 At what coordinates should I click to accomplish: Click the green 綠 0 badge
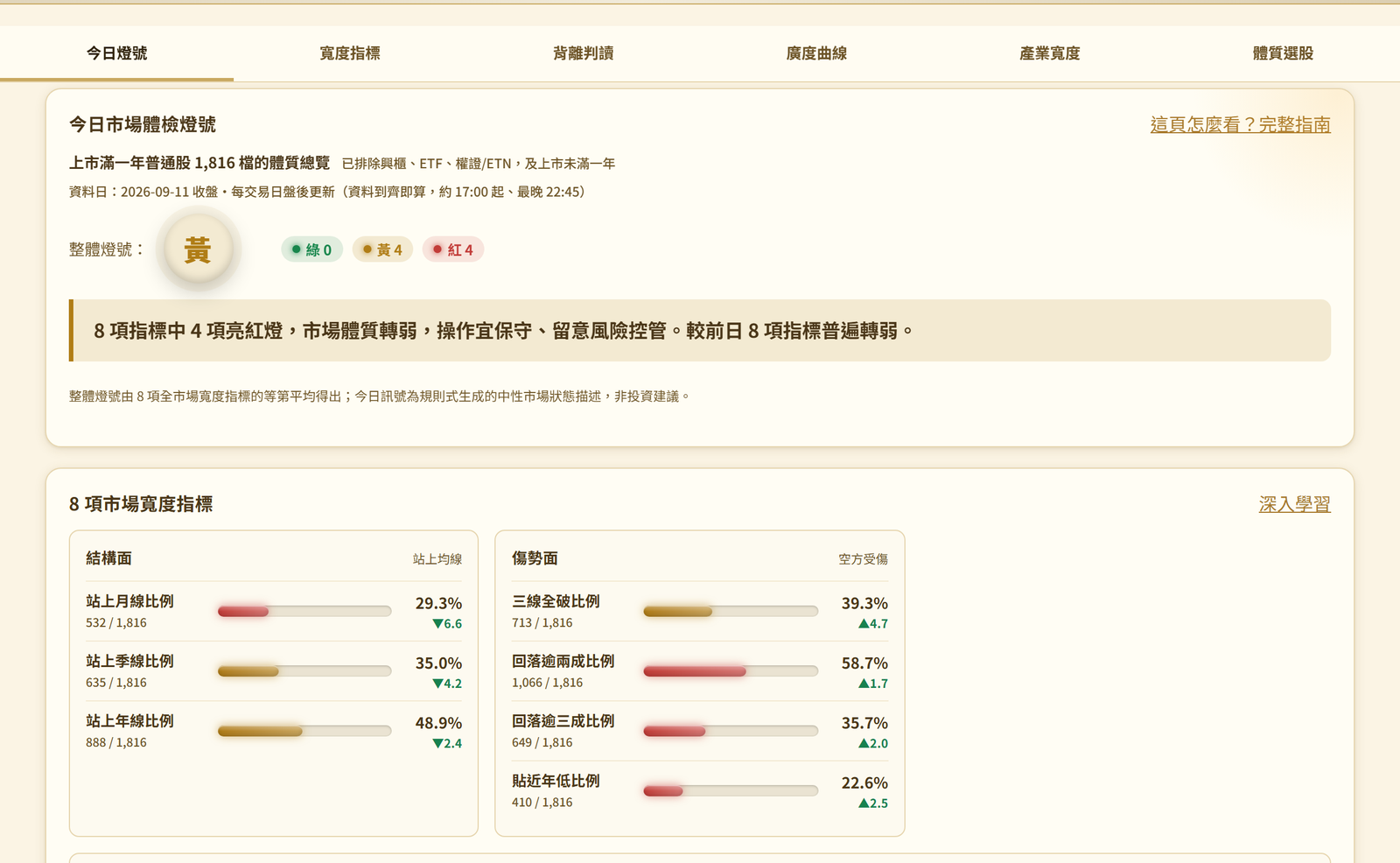click(x=312, y=249)
